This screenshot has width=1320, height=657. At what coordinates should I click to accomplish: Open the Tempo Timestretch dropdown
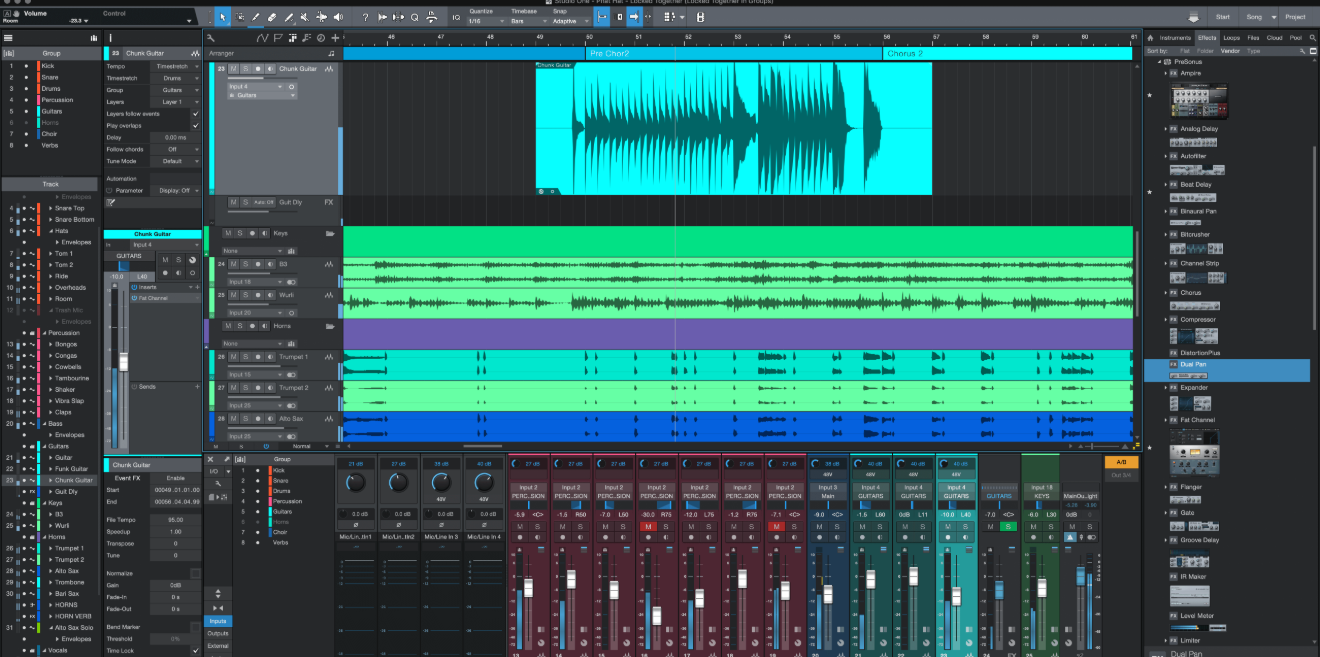pos(176,66)
